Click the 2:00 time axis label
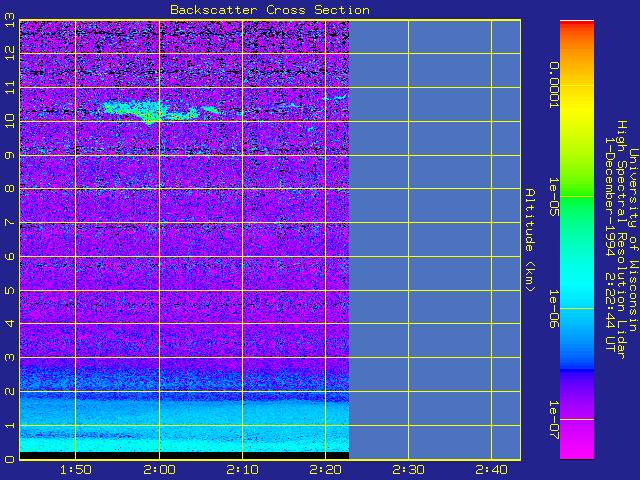 tap(159, 470)
